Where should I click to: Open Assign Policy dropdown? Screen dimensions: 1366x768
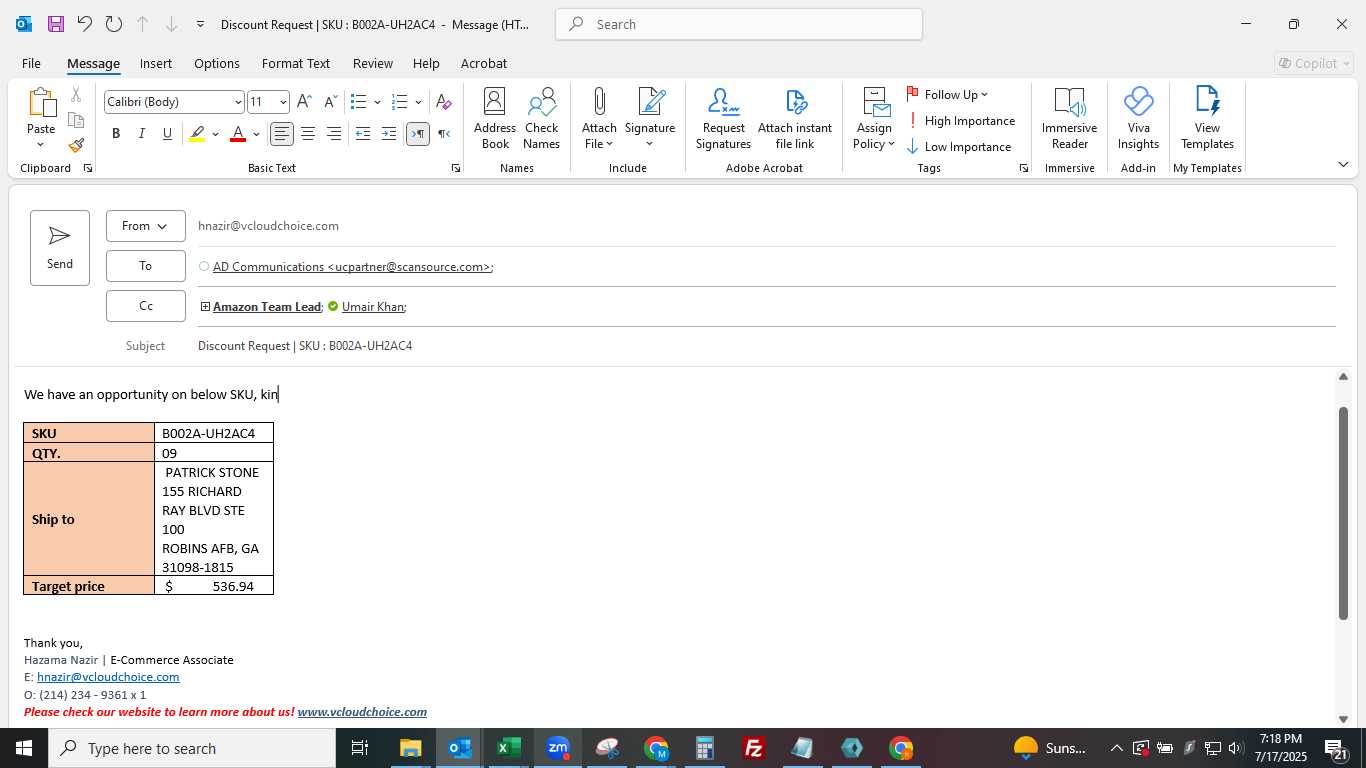[874, 118]
